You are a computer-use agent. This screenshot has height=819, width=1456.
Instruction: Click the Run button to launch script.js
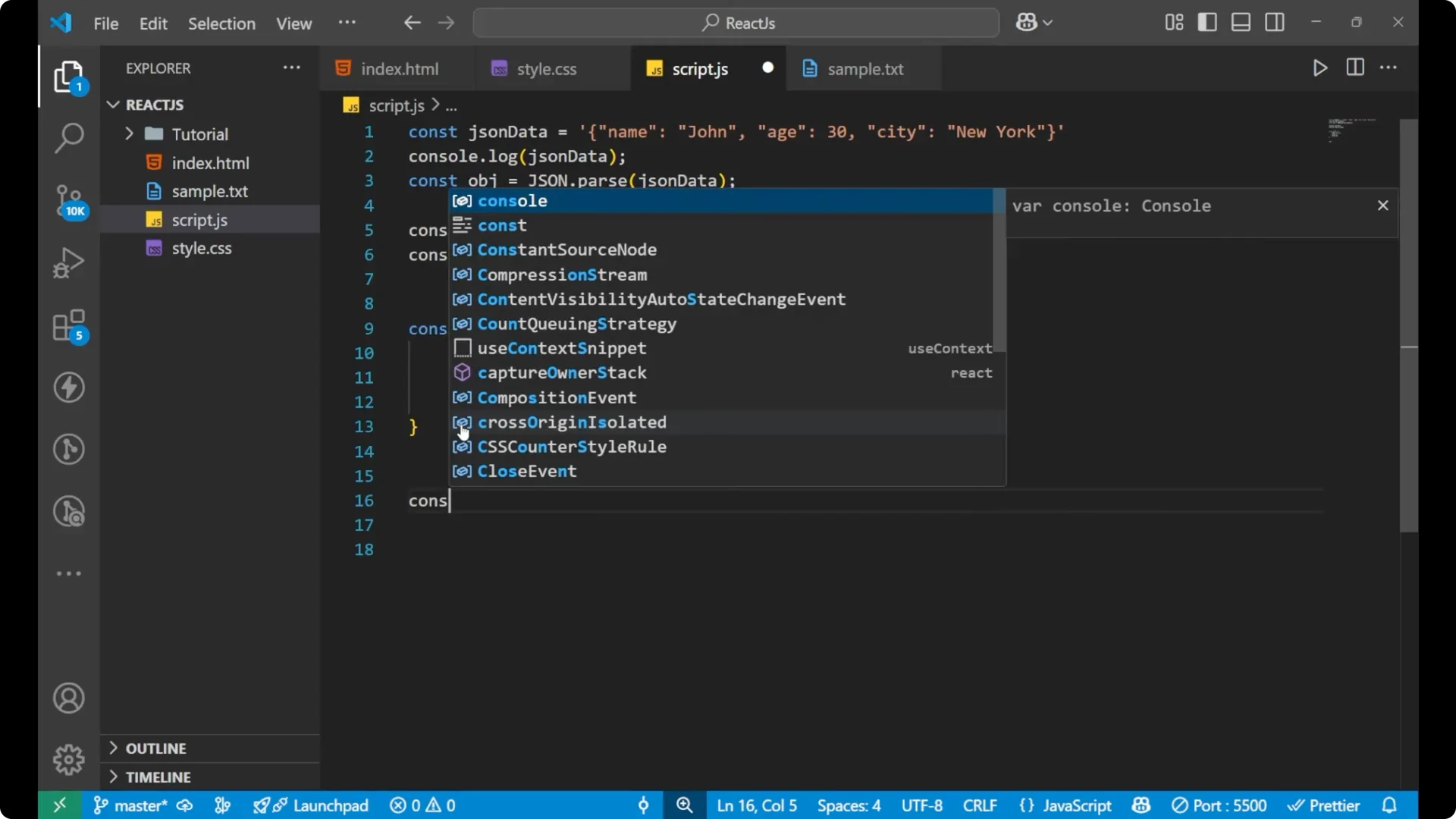[1319, 67]
